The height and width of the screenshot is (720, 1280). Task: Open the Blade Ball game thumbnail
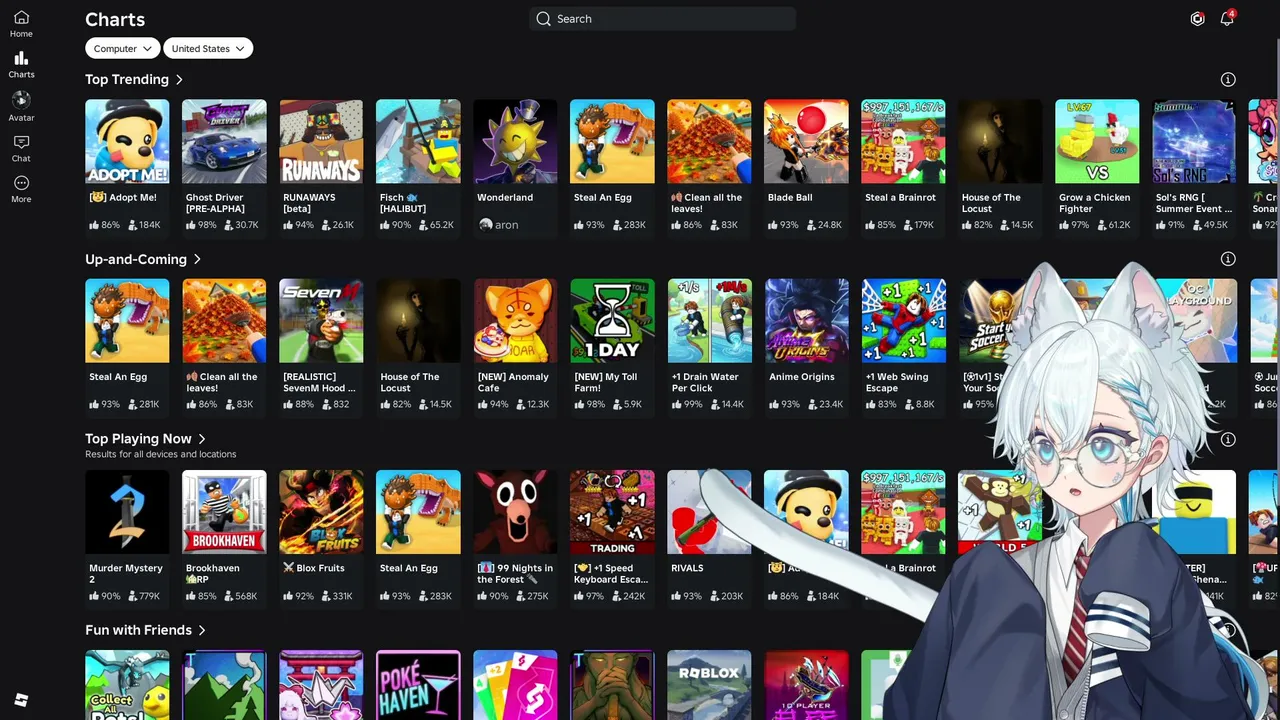(806, 141)
